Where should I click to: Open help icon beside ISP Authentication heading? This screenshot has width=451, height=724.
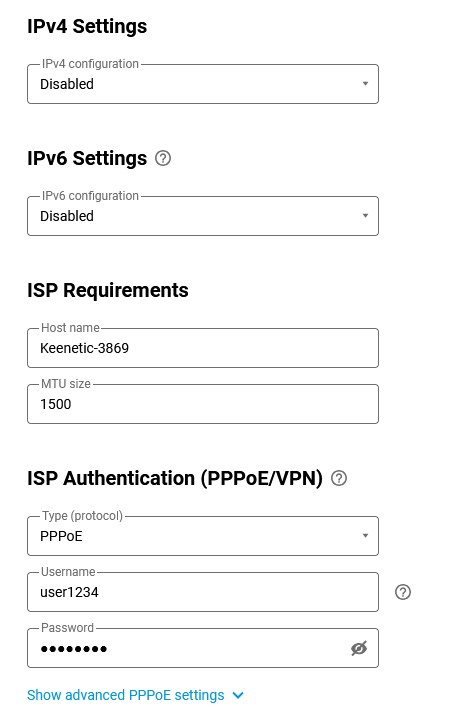pyautogui.click(x=339, y=478)
